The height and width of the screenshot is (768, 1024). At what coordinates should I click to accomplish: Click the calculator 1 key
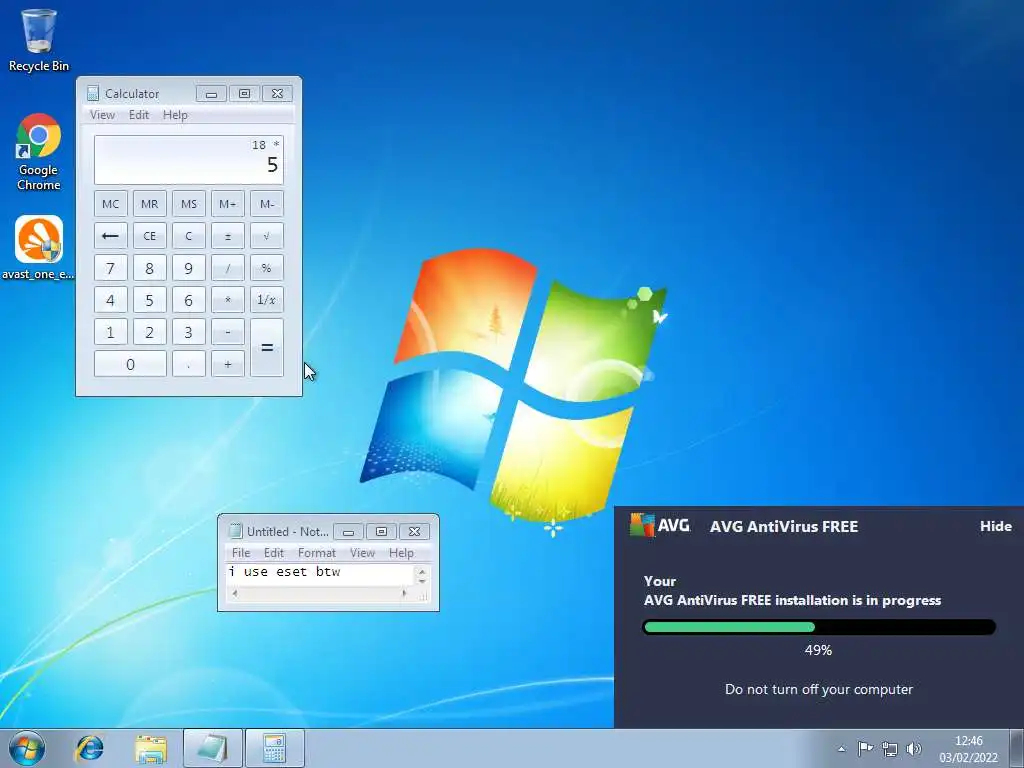(110, 332)
